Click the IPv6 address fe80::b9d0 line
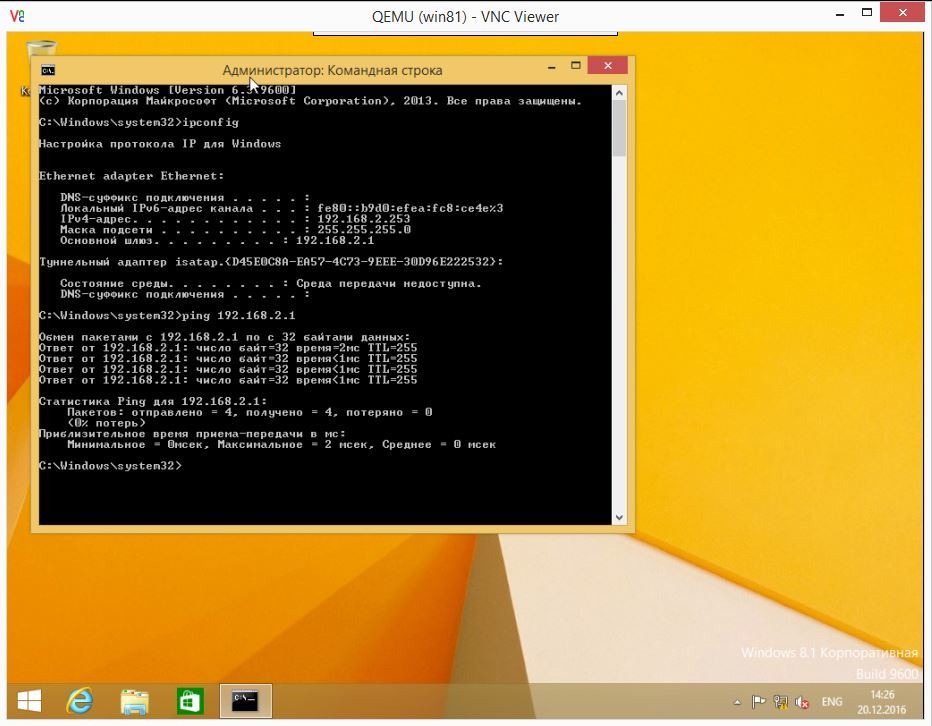This screenshot has height=726, width=932. pyautogui.click(x=282, y=208)
